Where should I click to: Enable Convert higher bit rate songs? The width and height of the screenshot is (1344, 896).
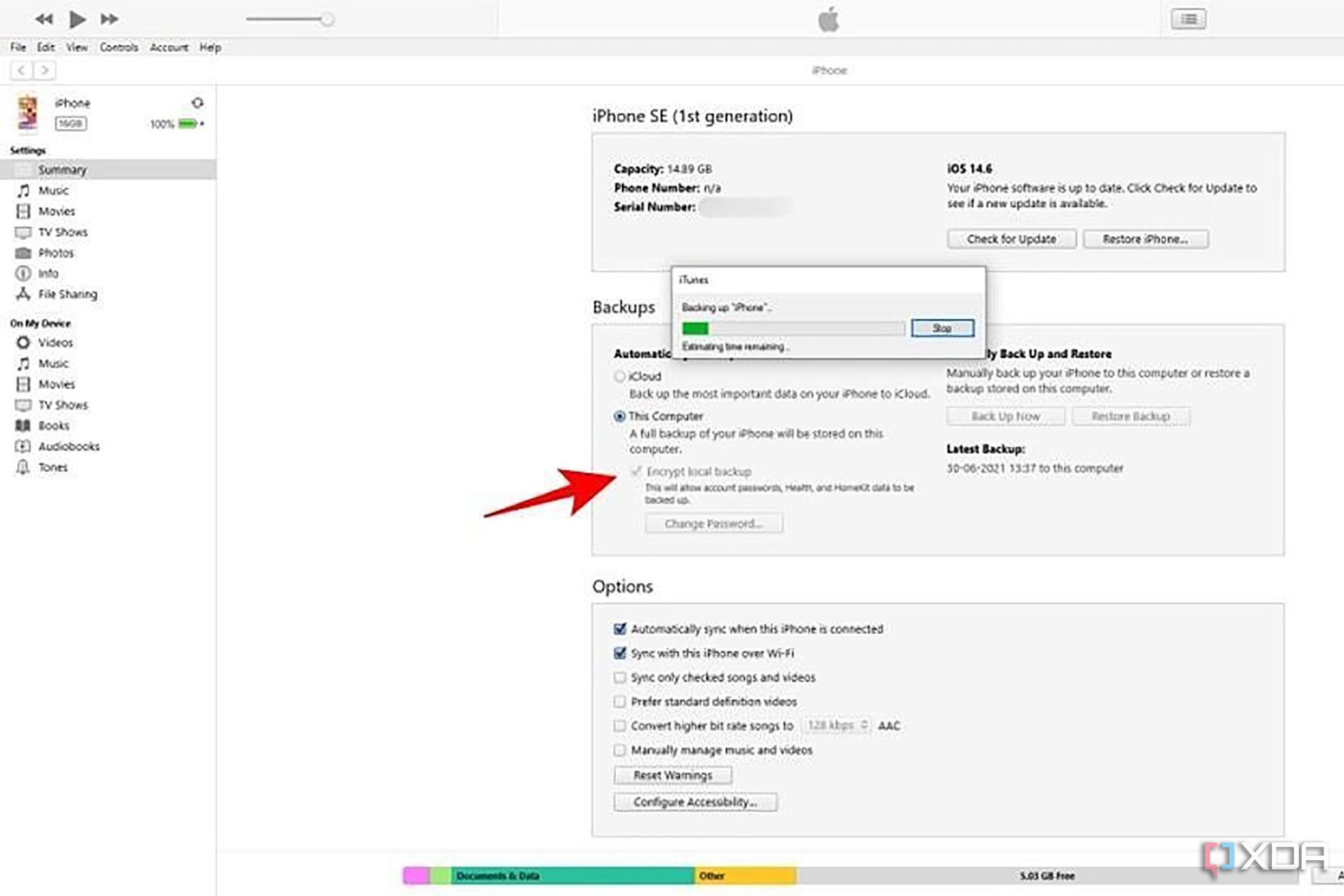point(620,726)
